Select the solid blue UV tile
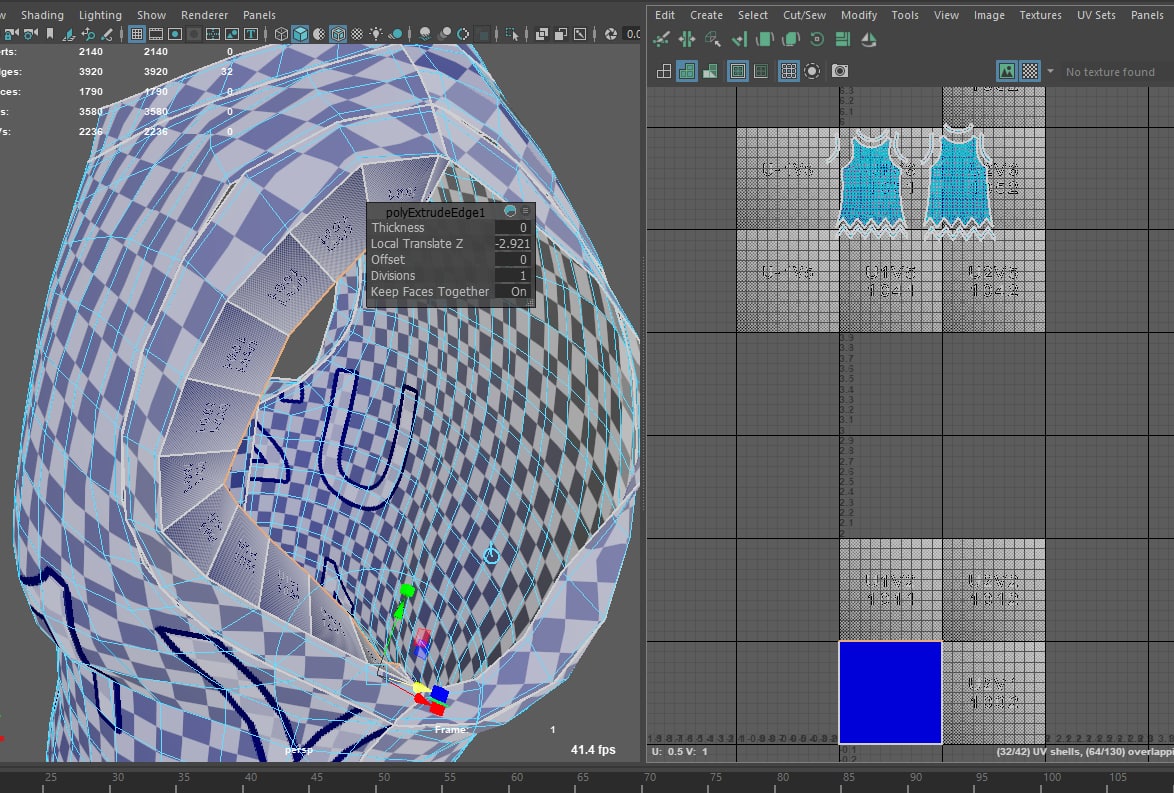The image size is (1174, 793). point(890,693)
